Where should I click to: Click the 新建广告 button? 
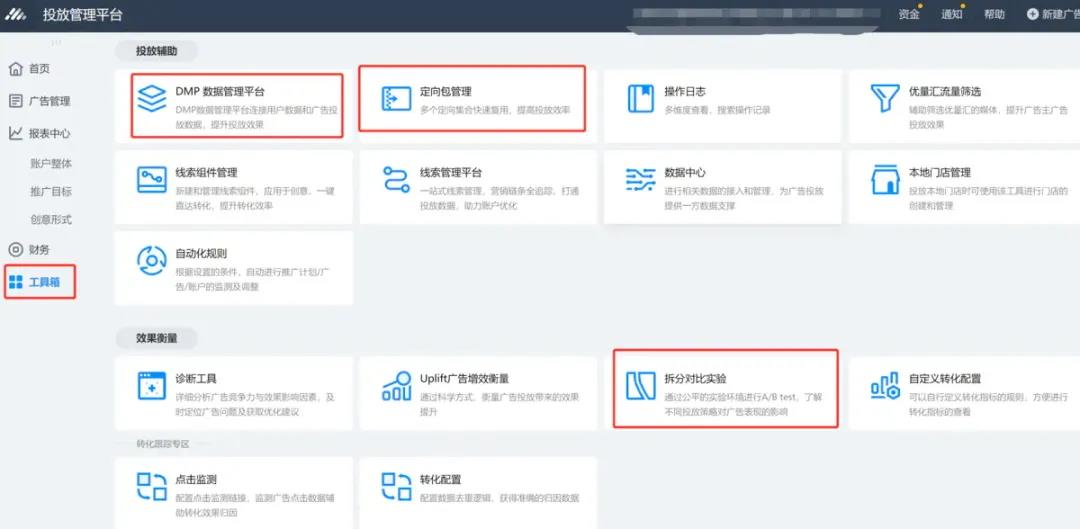pos(1053,14)
